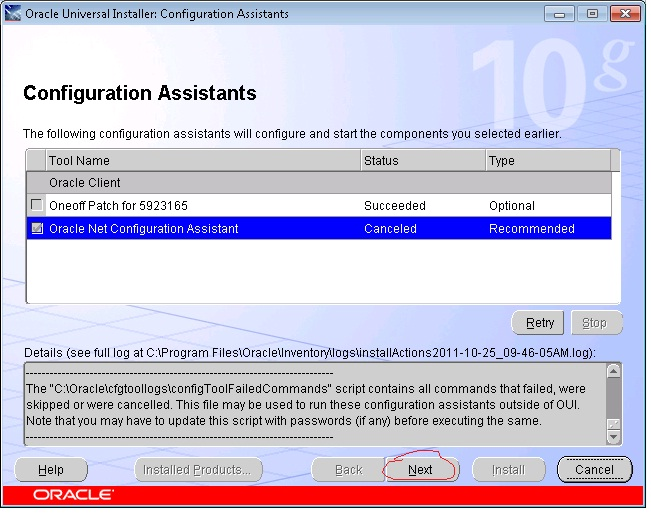Tick the Oneoff Patch for 5923165 checkbox
The width and height of the screenshot is (651, 514).
click(x=37, y=205)
